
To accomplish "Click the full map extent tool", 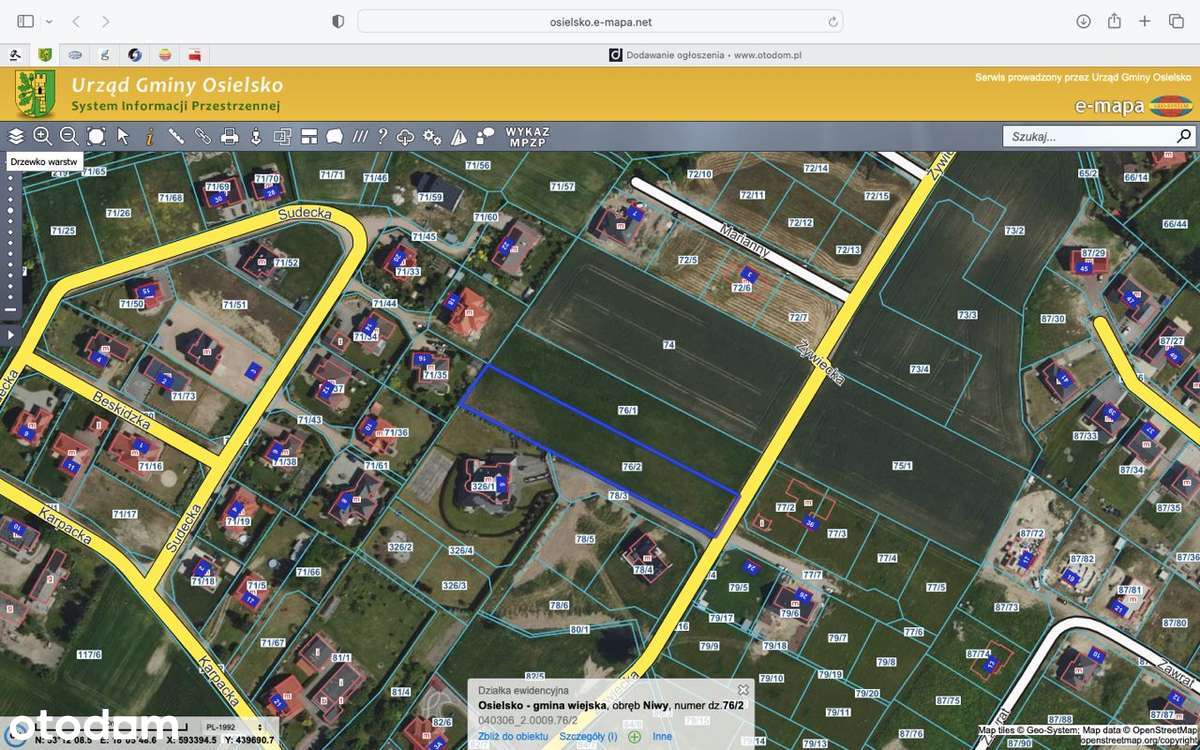I will 96,136.
